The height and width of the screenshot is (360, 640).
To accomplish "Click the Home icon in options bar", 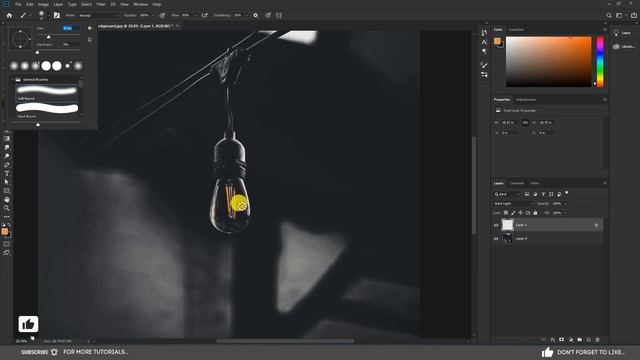I will coord(9,16).
